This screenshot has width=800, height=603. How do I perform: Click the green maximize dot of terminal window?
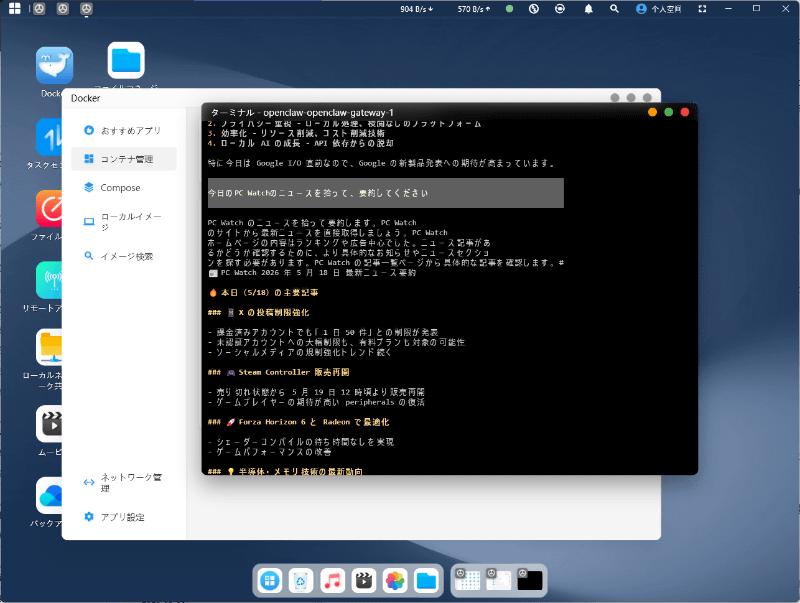668,112
